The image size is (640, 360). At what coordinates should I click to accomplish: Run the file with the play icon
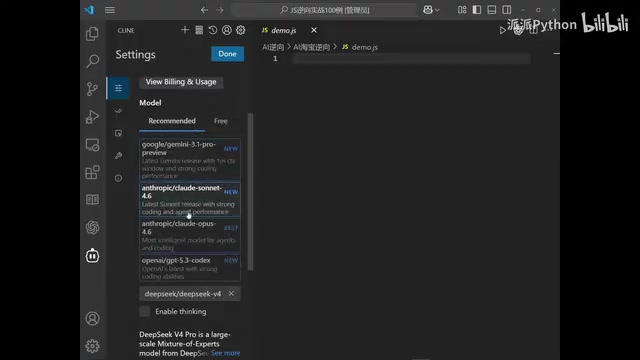pyautogui.click(x=503, y=30)
